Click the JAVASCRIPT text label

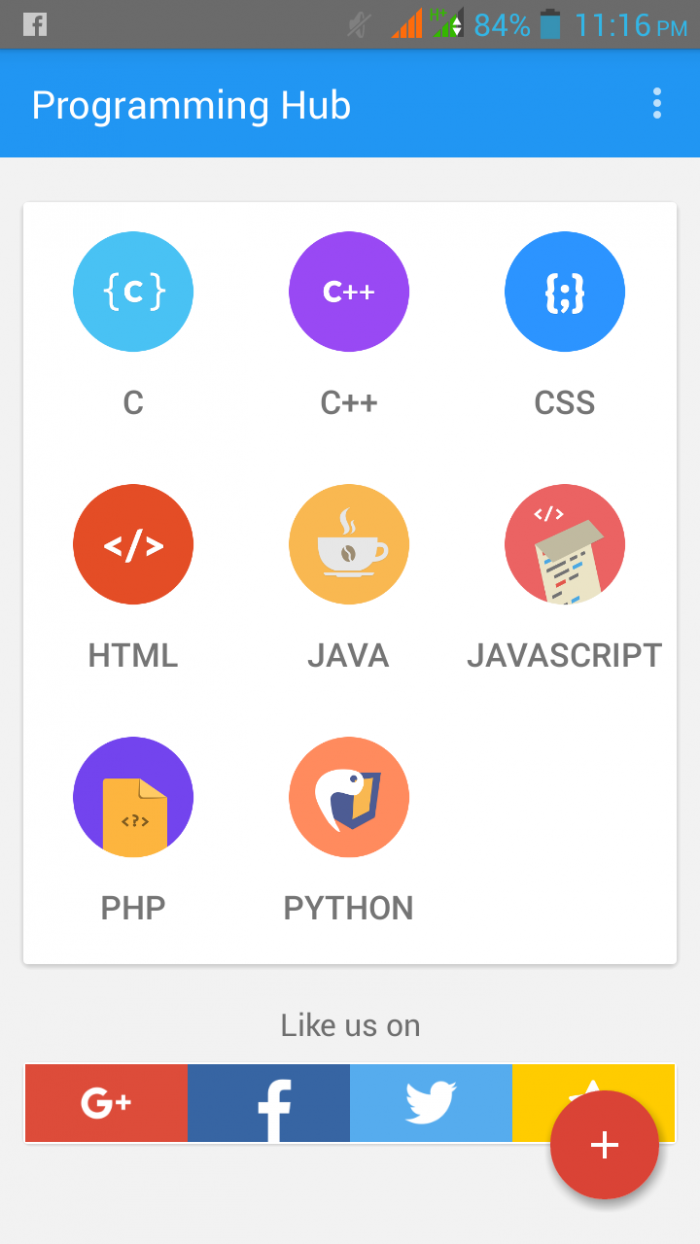click(565, 656)
